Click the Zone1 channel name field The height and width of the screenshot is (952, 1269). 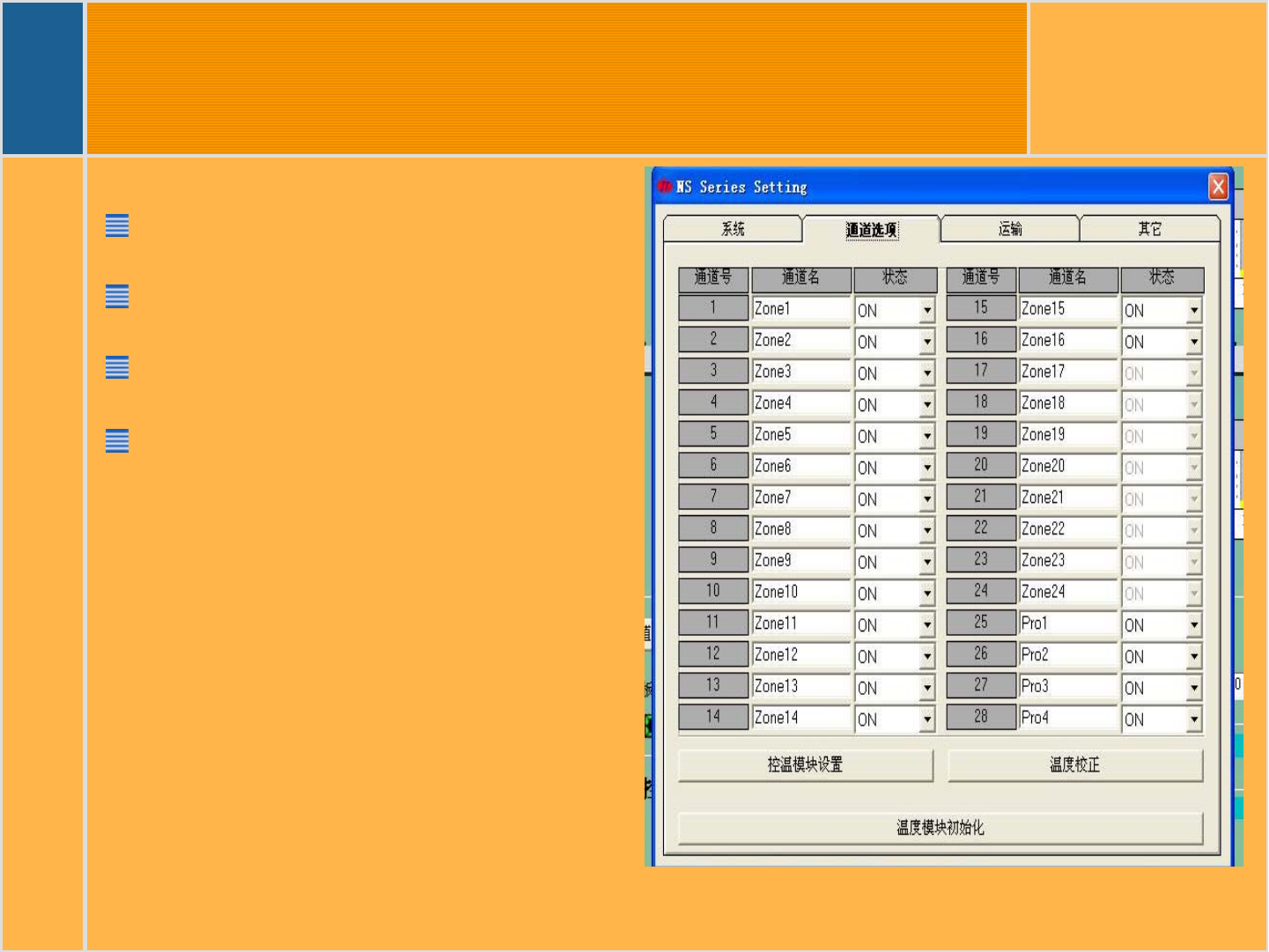(x=801, y=308)
